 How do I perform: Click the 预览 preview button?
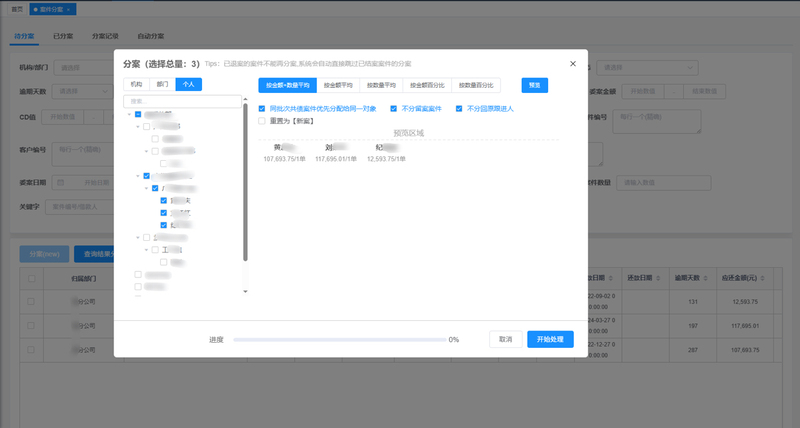(535, 86)
